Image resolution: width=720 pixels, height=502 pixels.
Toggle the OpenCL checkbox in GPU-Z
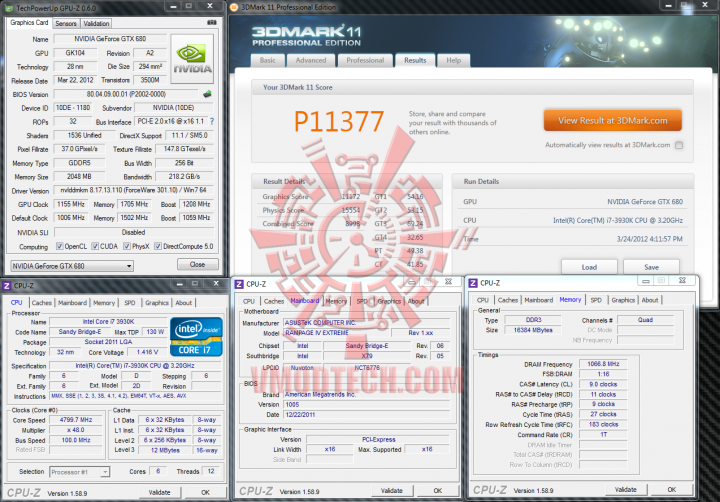pos(59,246)
